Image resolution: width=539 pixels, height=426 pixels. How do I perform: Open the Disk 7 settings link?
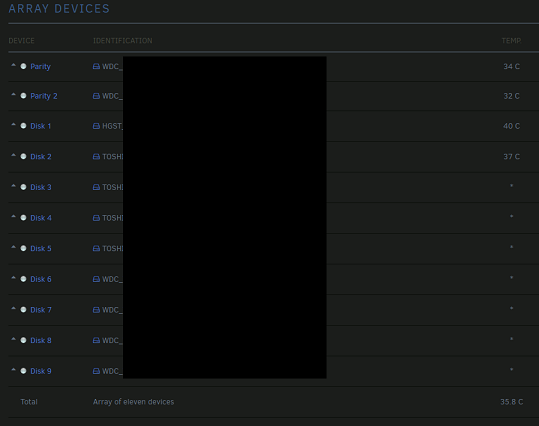41,310
